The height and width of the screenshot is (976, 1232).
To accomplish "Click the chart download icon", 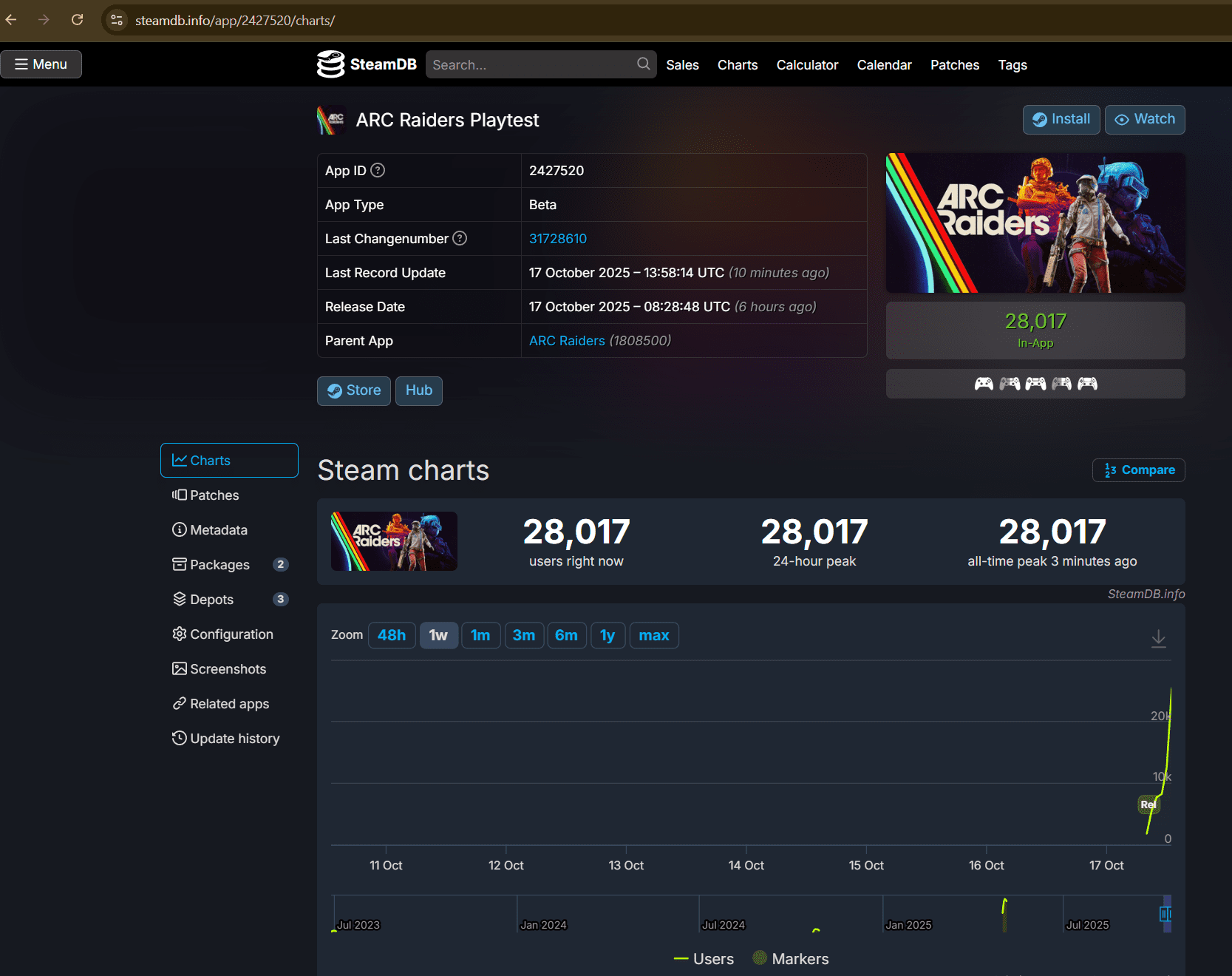I will pyautogui.click(x=1159, y=638).
